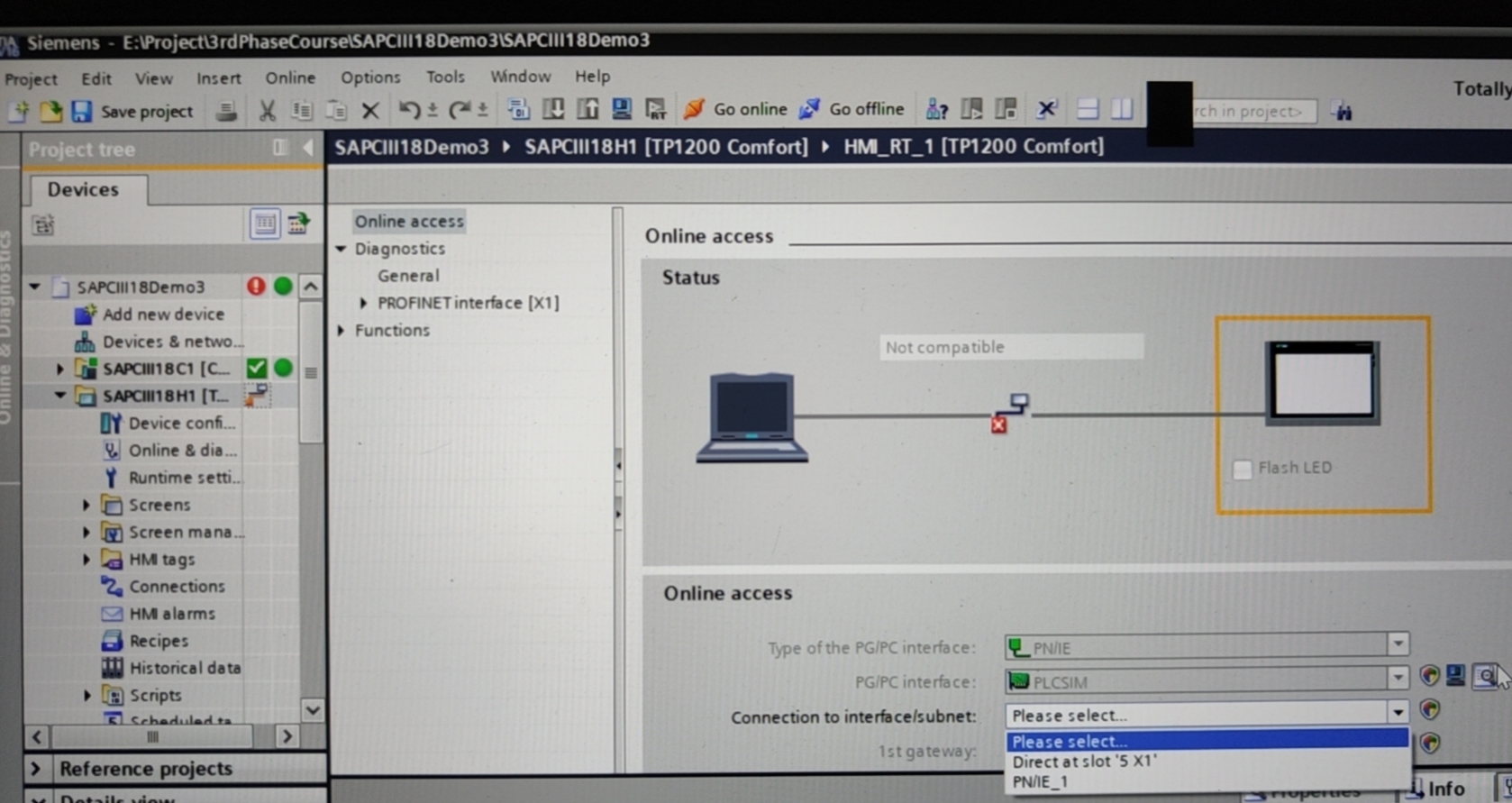
Task: Open the Edit menu
Action: pos(96,78)
